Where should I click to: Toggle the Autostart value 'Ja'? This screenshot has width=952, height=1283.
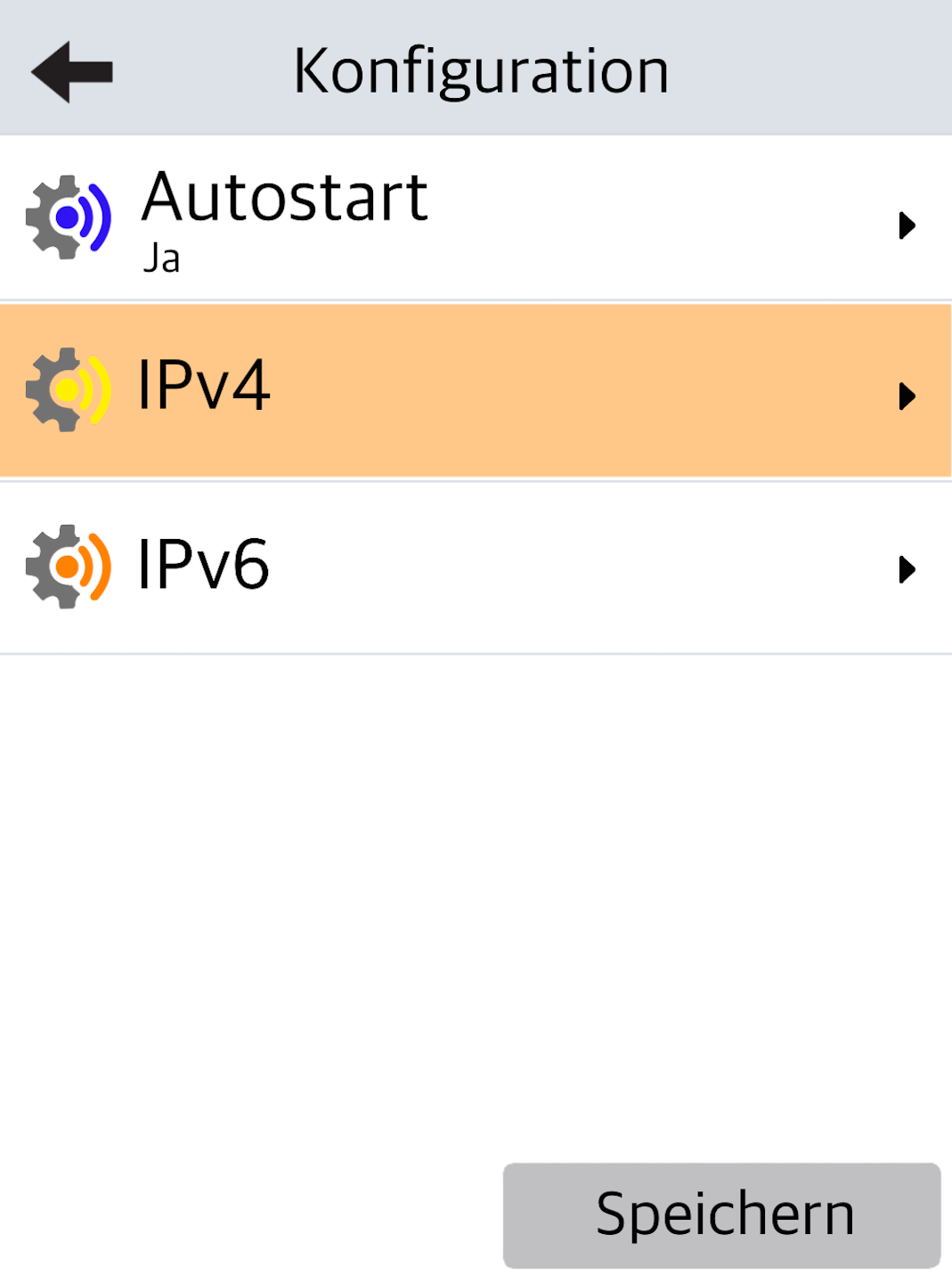click(162, 259)
